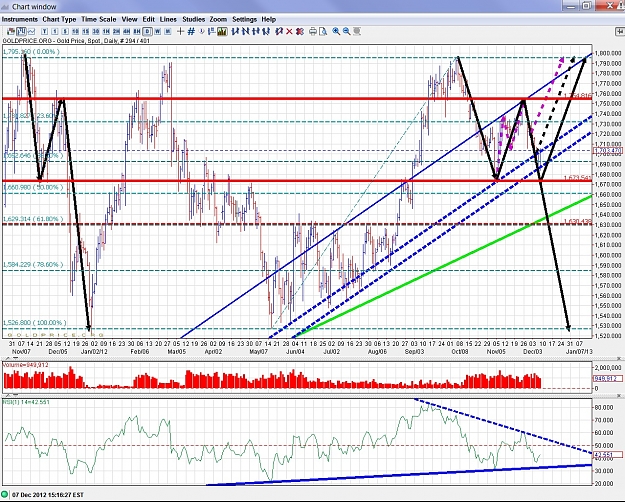Image resolution: width=625 pixels, height=502 pixels.
Task: Click the volume value marker 949,912
Action: 607,378
